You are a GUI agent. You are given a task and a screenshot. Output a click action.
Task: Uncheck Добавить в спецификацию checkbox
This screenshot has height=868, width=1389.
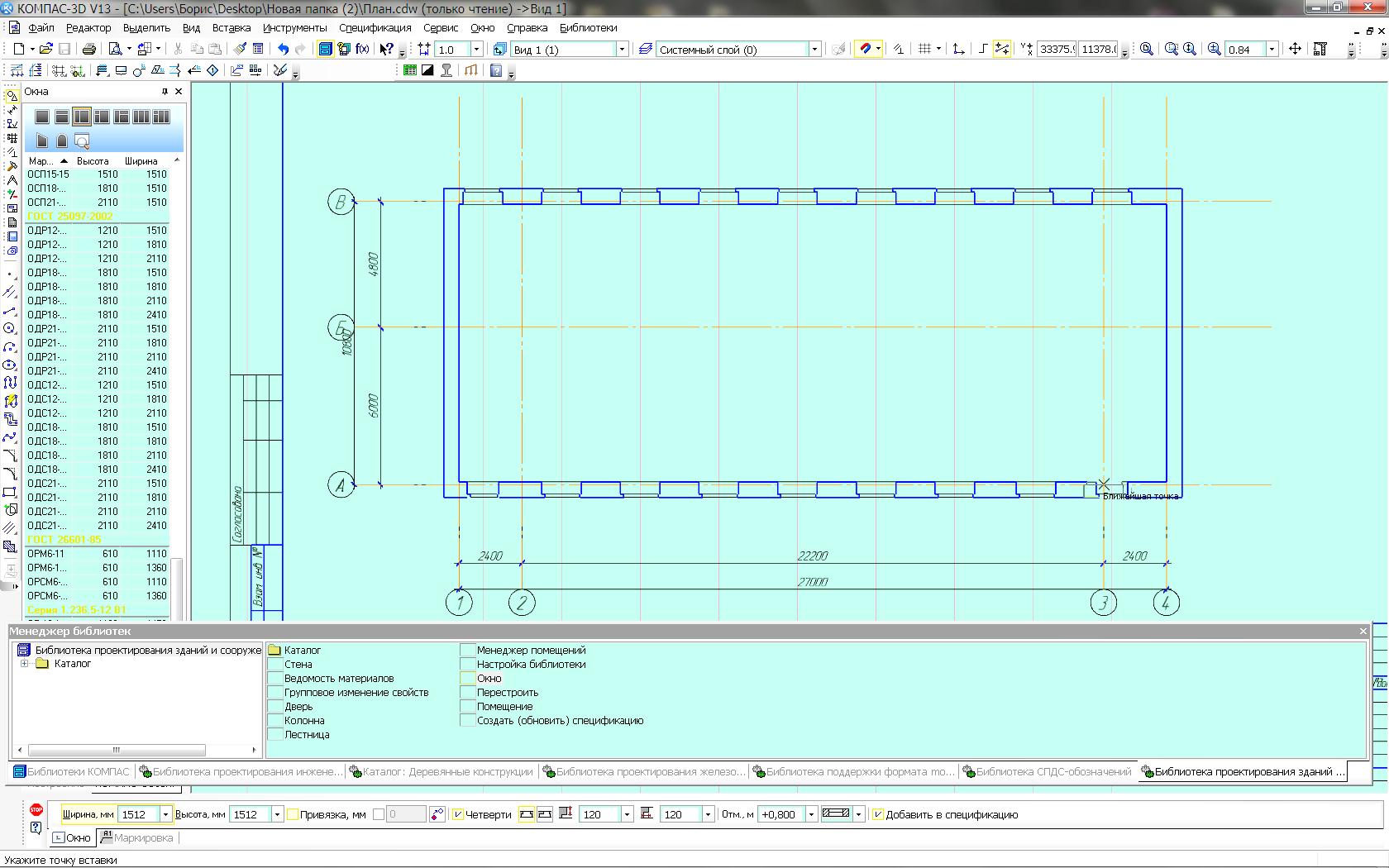pyautogui.click(x=878, y=814)
